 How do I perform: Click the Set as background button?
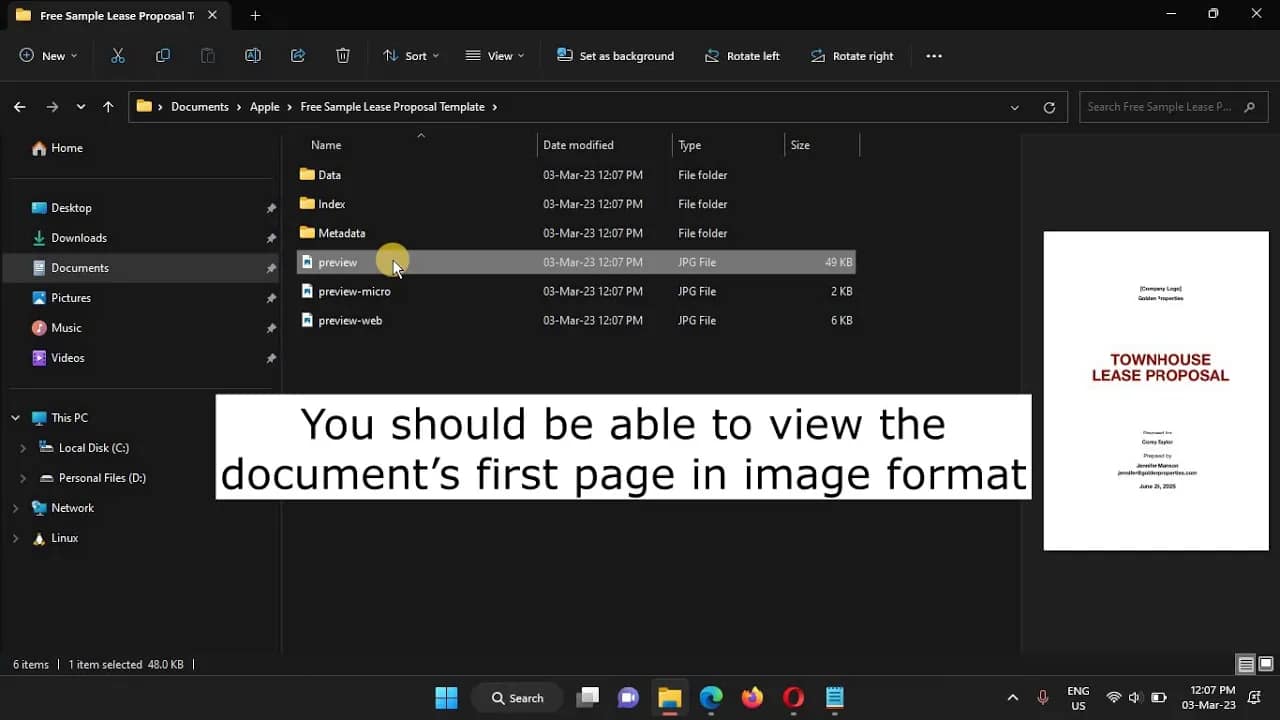[616, 55]
